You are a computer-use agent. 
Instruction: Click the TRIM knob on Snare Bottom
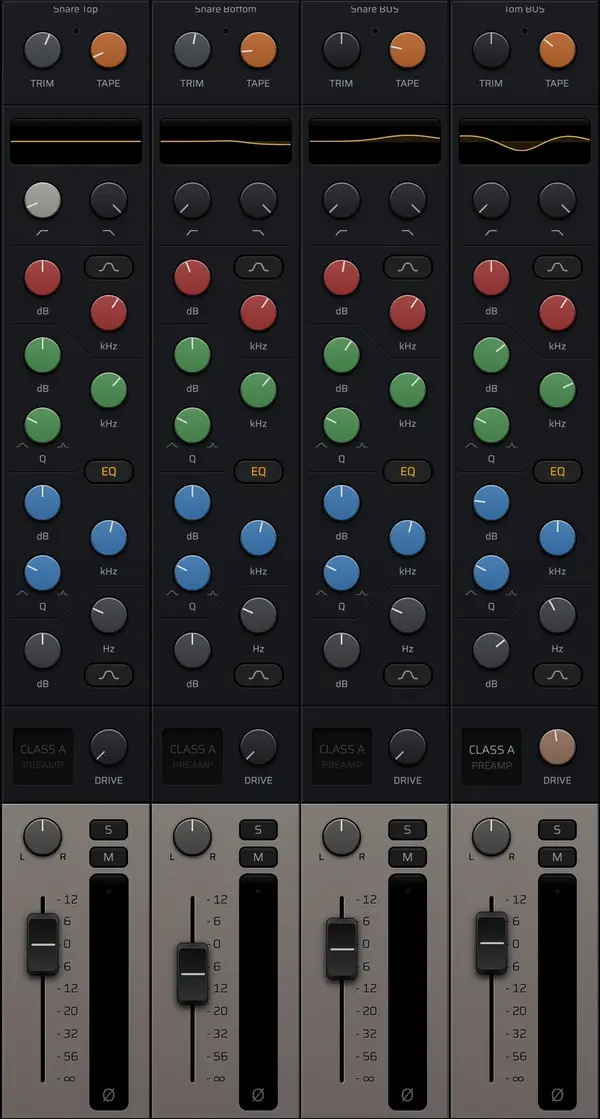tap(192, 50)
